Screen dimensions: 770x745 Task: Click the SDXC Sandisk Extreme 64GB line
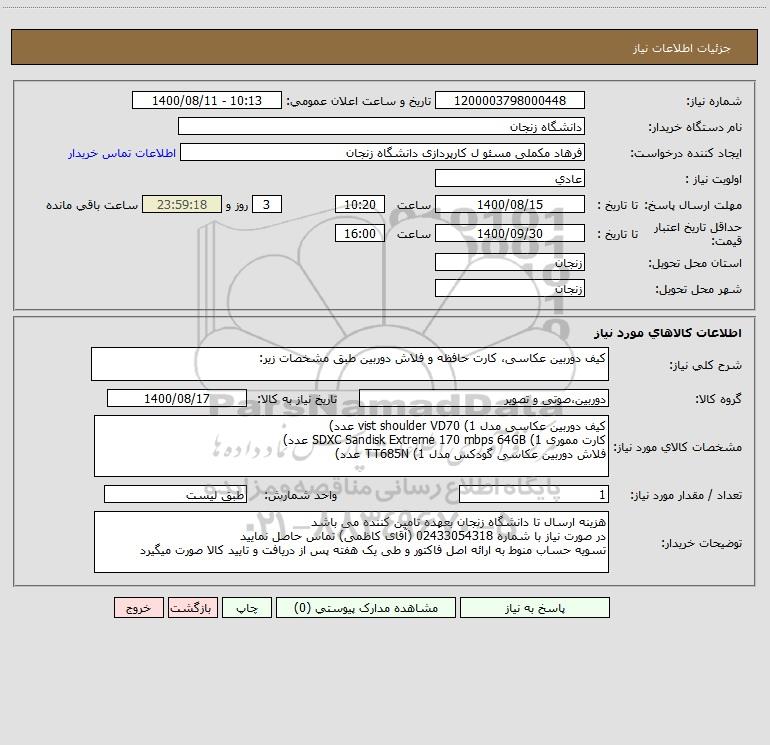pos(444,440)
